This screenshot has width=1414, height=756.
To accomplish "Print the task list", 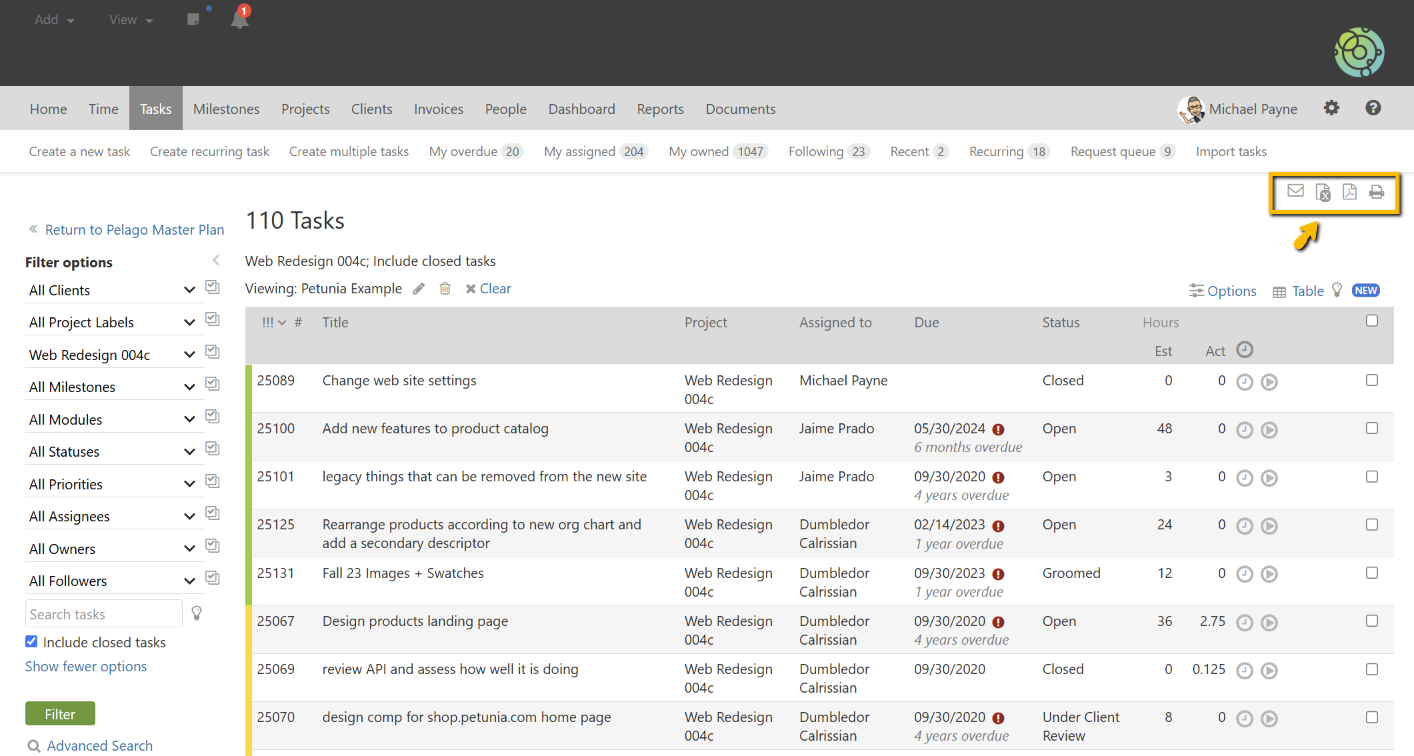I will pyautogui.click(x=1377, y=191).
